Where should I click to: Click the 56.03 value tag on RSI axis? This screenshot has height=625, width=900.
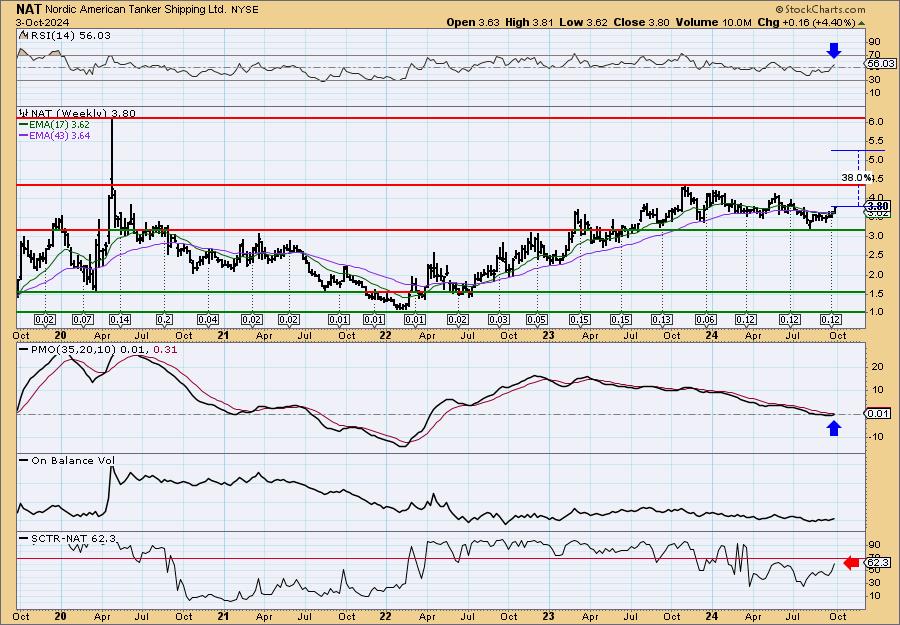click(882, 64)
